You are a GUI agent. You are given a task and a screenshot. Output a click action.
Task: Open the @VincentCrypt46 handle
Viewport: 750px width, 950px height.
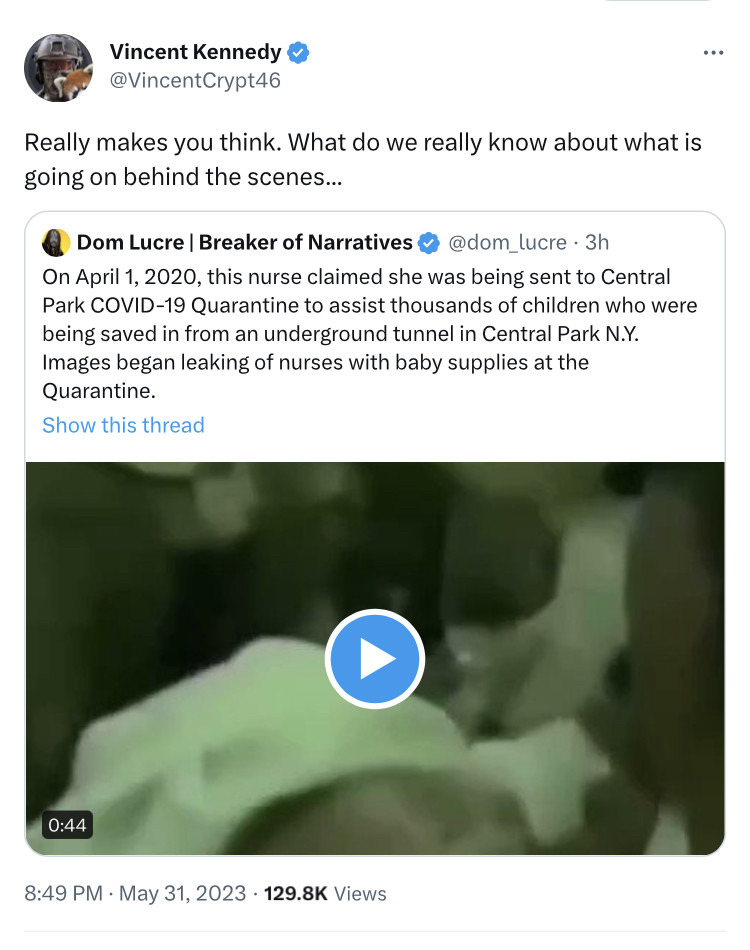coord(194,81)
